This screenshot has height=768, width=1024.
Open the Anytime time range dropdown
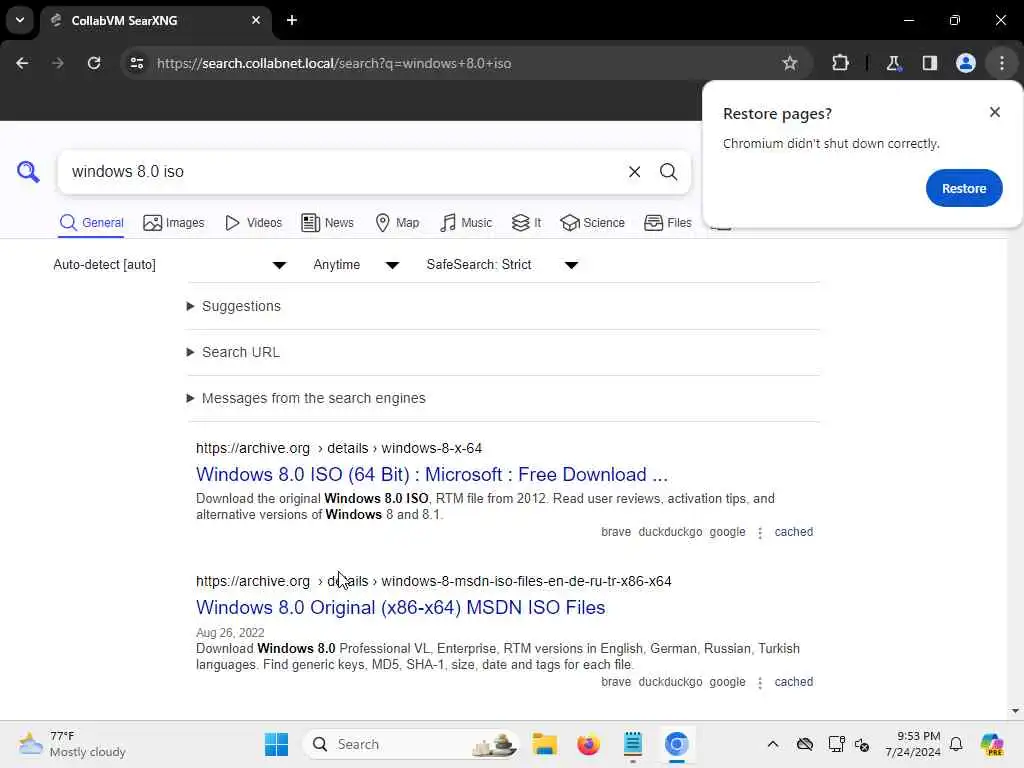point(356,264)
